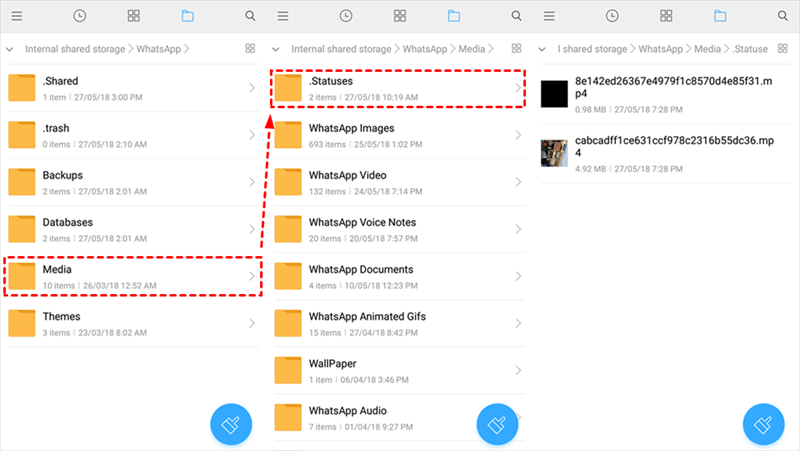Image resolution: width=800 pixels, height=451 pixels.
Task: Click 'Media' in the .Statuses breadcrumb path
Action: pyautogui.click(x=707, y=49)
